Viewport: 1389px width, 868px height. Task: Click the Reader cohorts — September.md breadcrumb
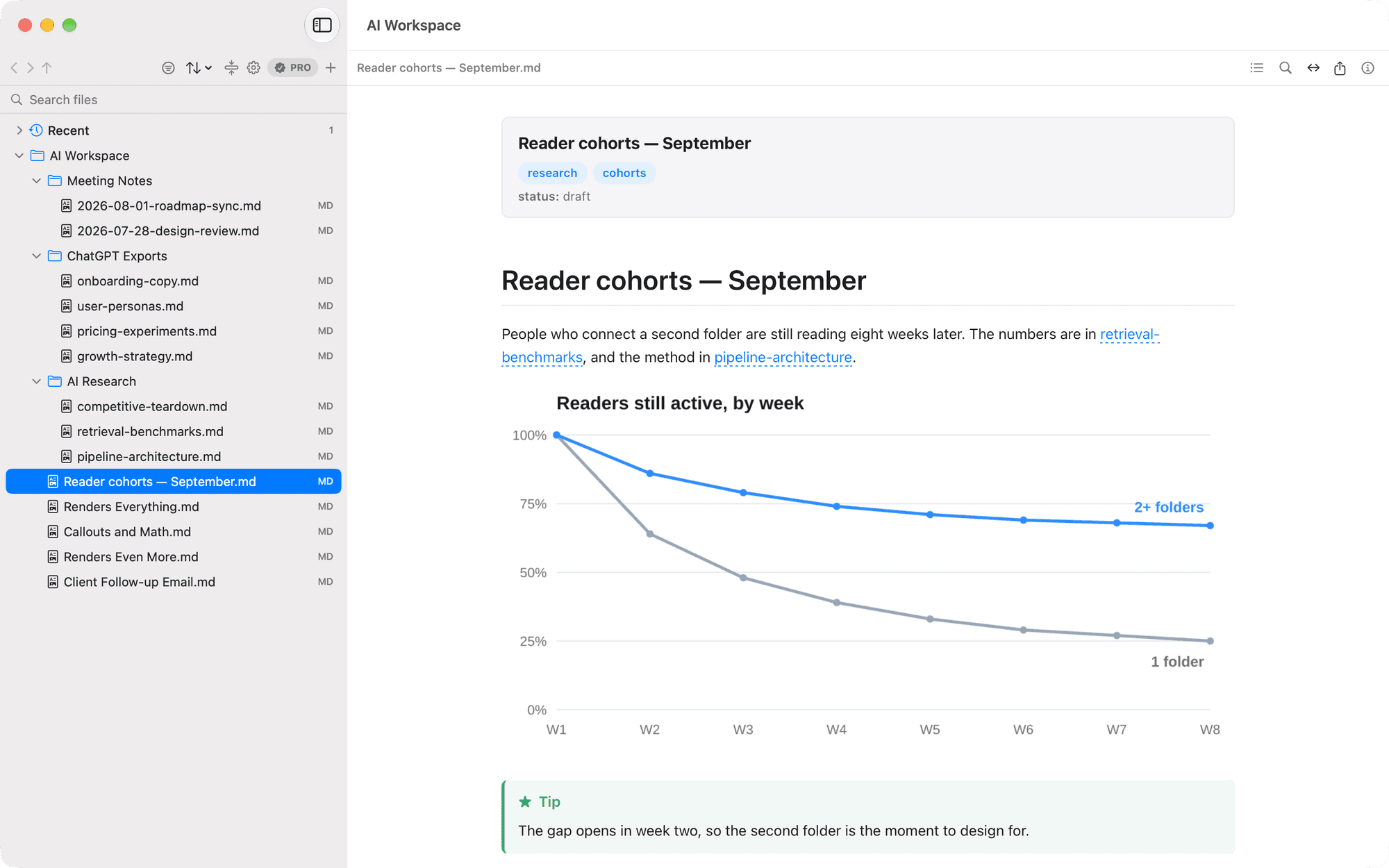(x=449, y=68)
